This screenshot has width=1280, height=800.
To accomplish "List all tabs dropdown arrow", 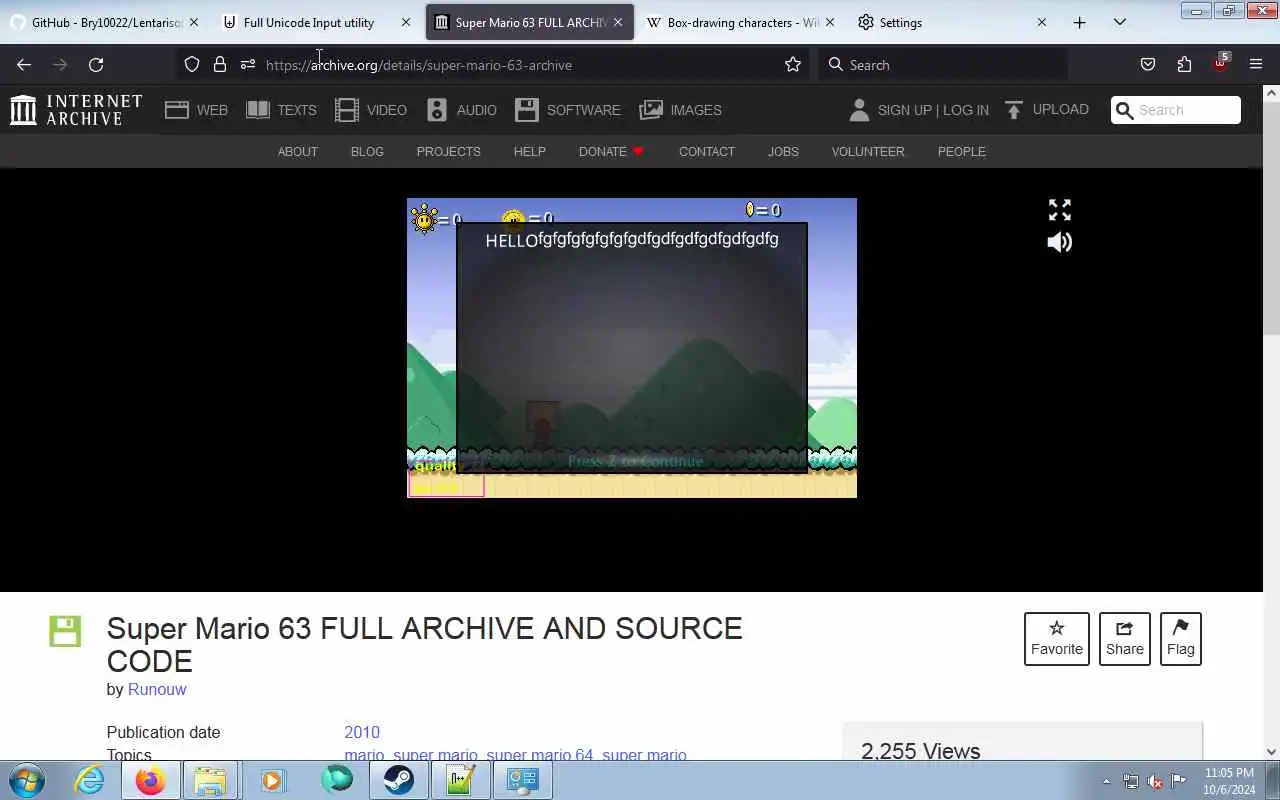I will [x=1120, y=22].
